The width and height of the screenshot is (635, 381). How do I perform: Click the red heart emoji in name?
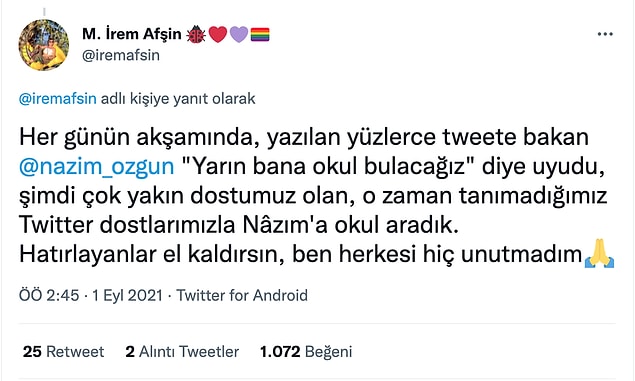point(218,34)
